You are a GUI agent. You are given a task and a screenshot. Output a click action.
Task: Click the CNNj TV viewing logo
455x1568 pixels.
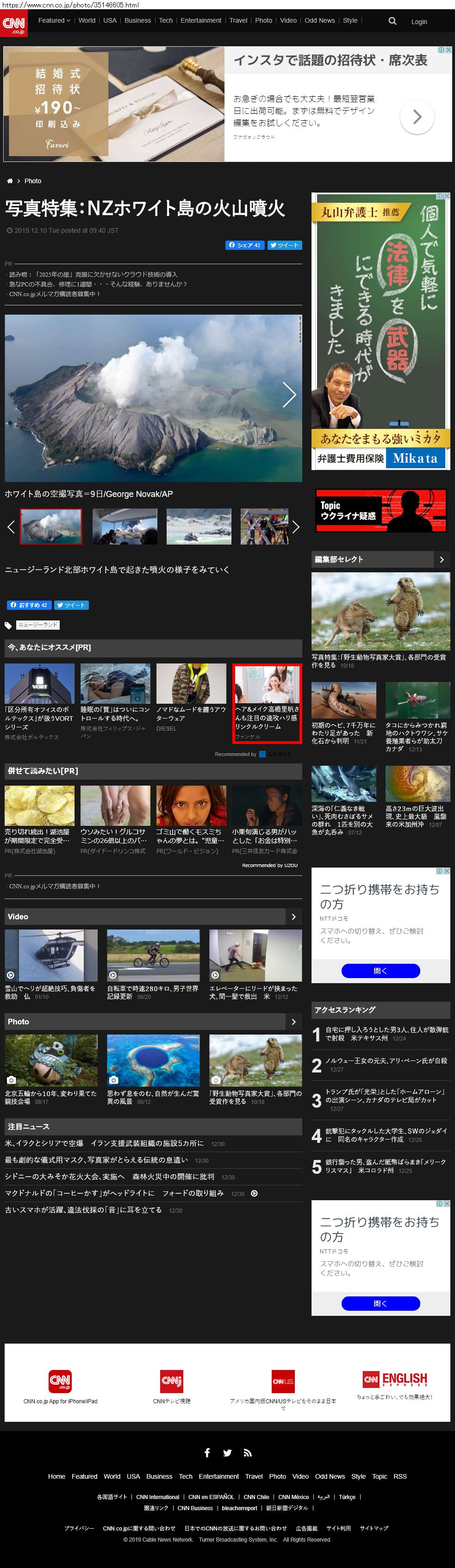click(x=172, y=1381)
